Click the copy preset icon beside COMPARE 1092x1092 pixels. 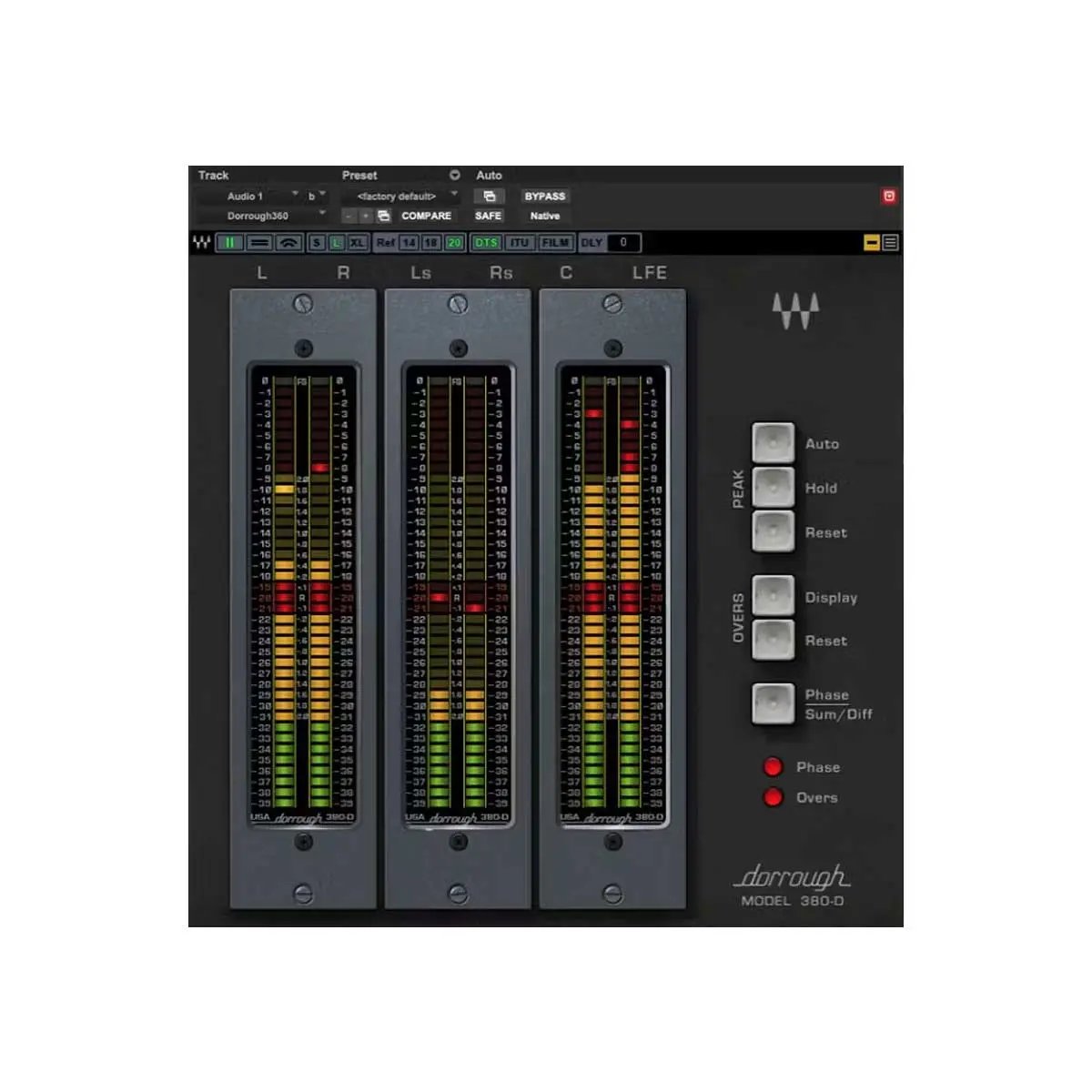(x=384, y=217)
